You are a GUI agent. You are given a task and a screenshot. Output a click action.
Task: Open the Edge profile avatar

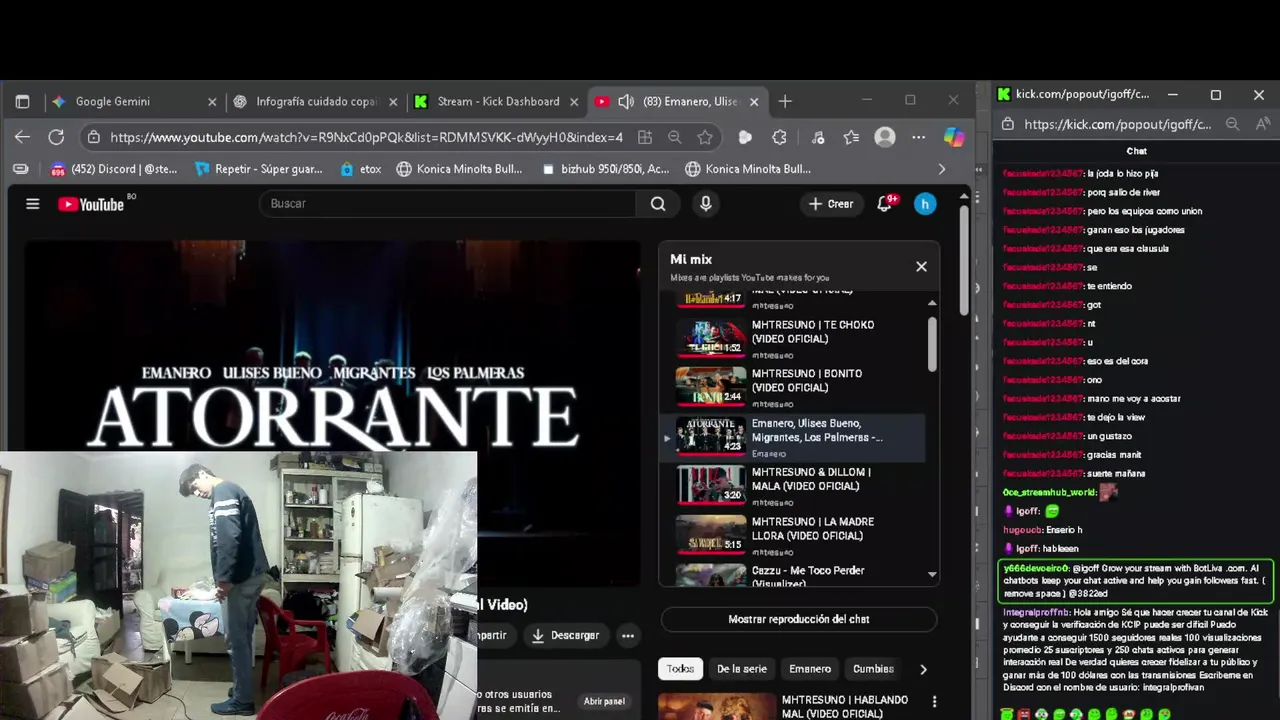tap(885, 137)
